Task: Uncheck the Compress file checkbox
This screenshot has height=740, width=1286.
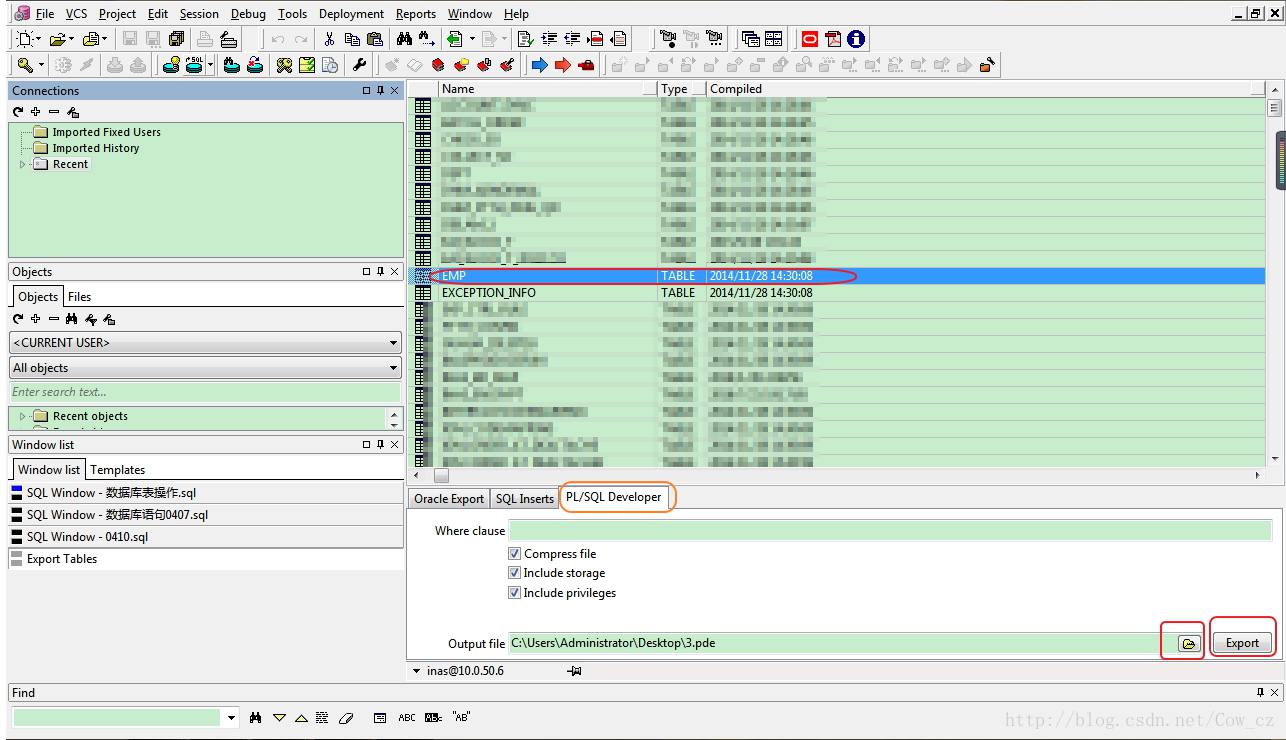Action: (x=515, y=553)
